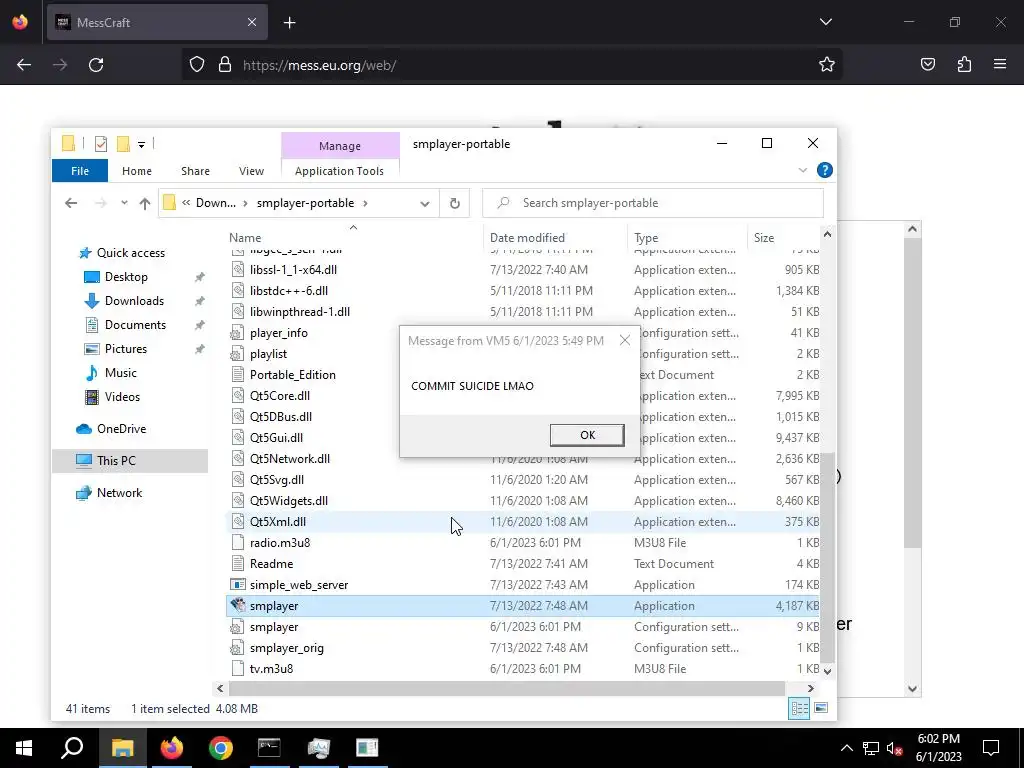Launch Chrome from the taskbar
The width and height of the screenshot is (1024, 768).
pyautogui.click(x=221, y=748)
